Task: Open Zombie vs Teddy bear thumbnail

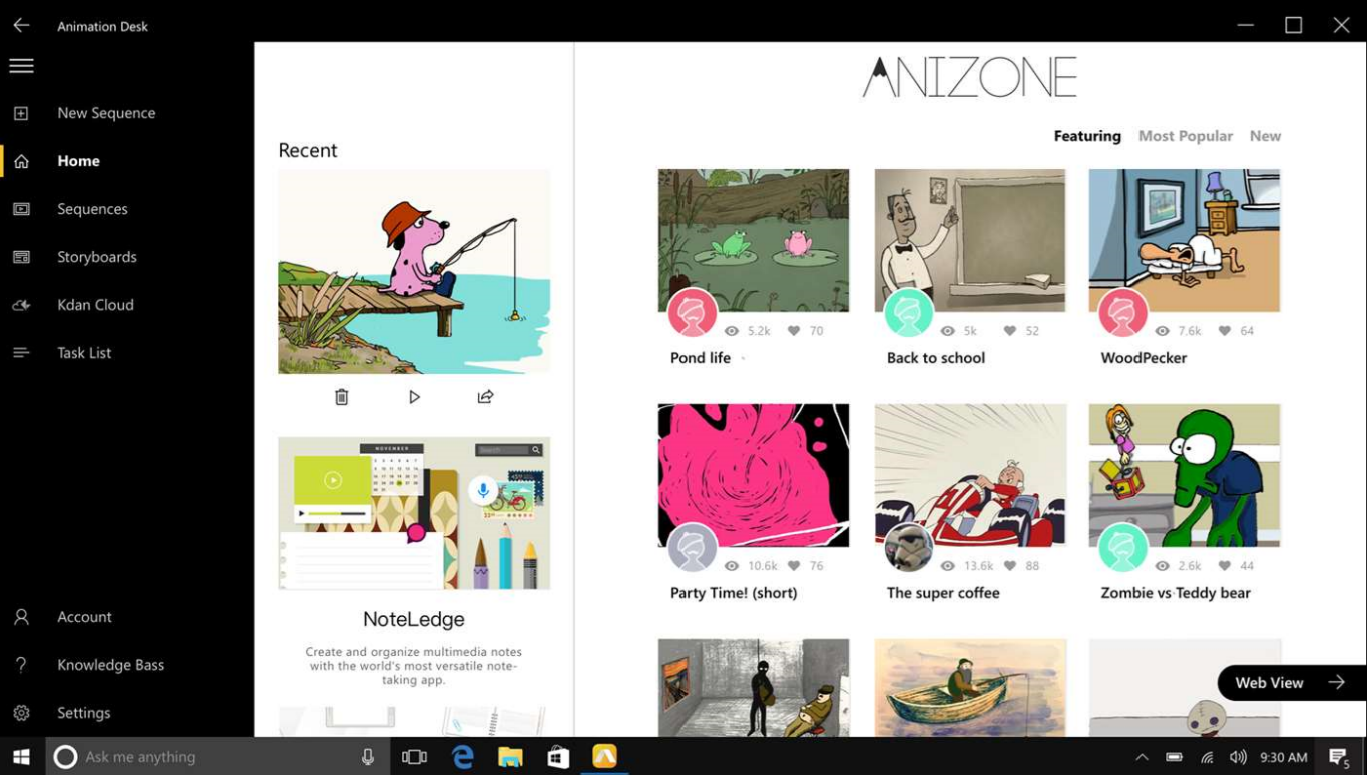Action: 1184,475
